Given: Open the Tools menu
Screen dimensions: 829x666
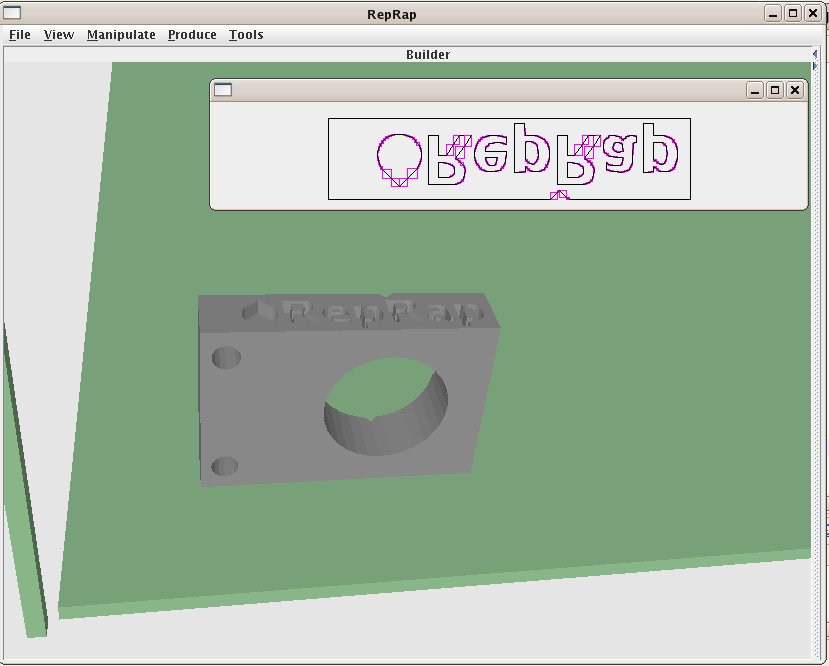Looking at the screenshot, I should click(x=246, y=35).
